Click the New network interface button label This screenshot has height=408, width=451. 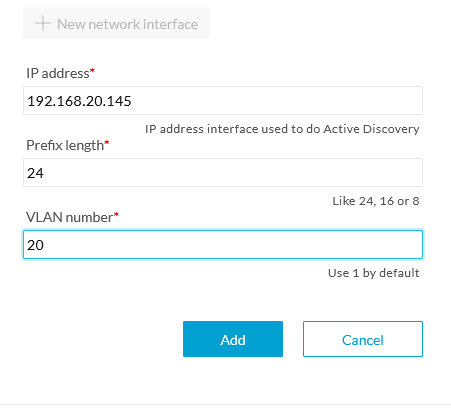tap(127, 24)
